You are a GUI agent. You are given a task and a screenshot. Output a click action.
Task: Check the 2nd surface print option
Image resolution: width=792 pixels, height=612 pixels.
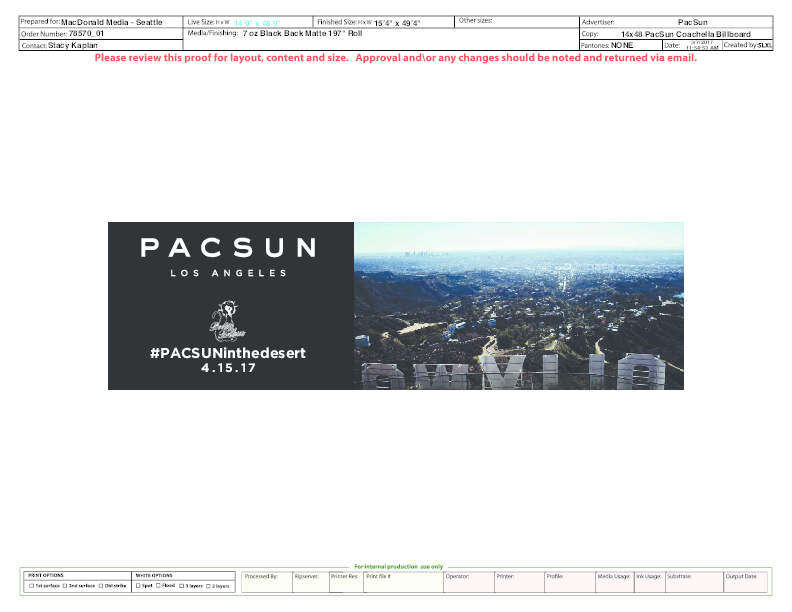point(65,586)
